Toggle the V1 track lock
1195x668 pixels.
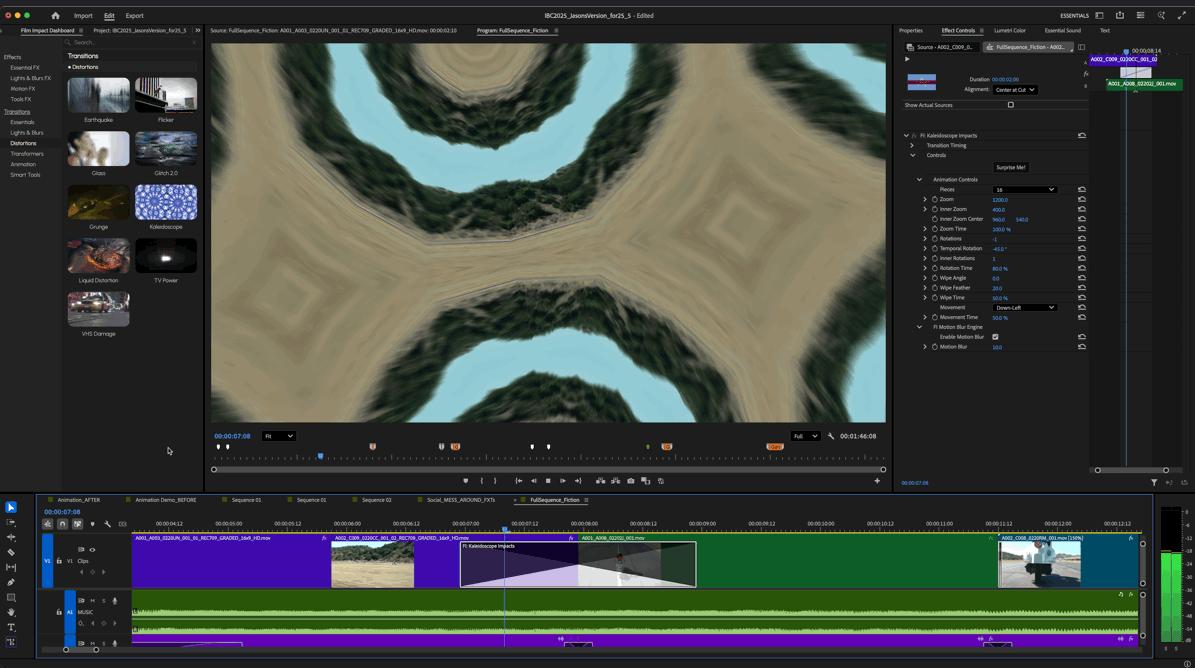(x=59, y=561)
